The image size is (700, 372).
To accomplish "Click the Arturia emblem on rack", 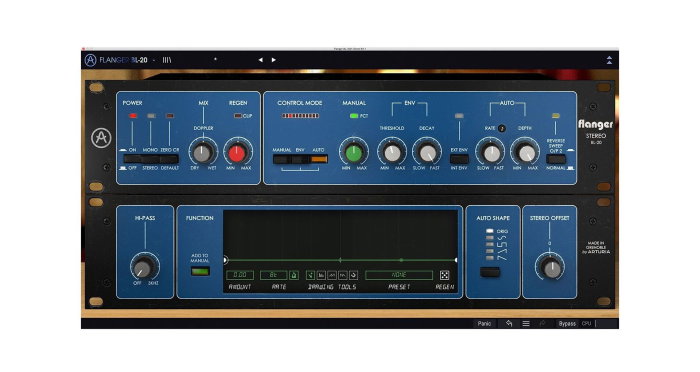I will tap(101, 138).
